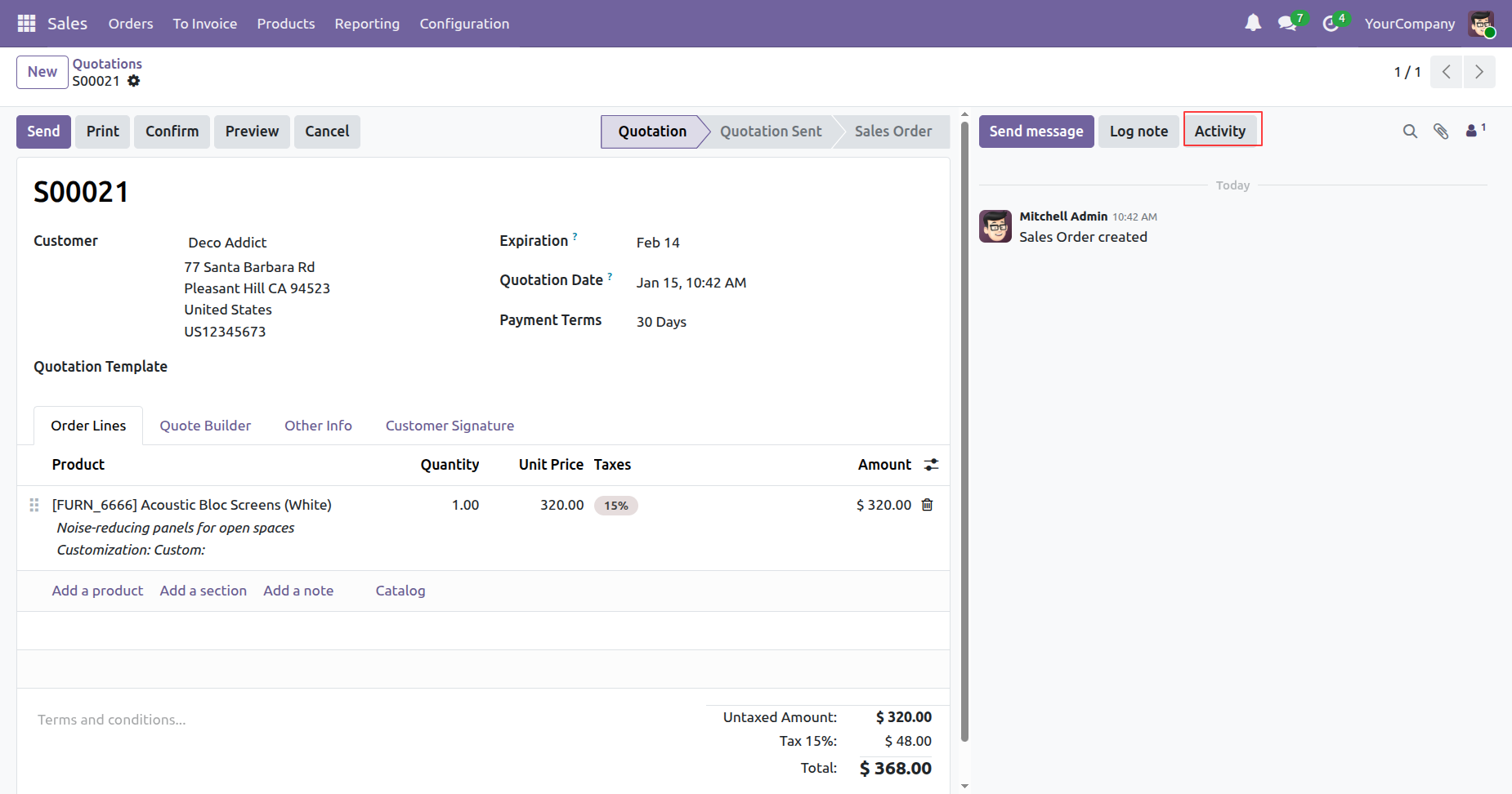Expand the Reporting menu
1512x794 pixels.
[367, 24]
